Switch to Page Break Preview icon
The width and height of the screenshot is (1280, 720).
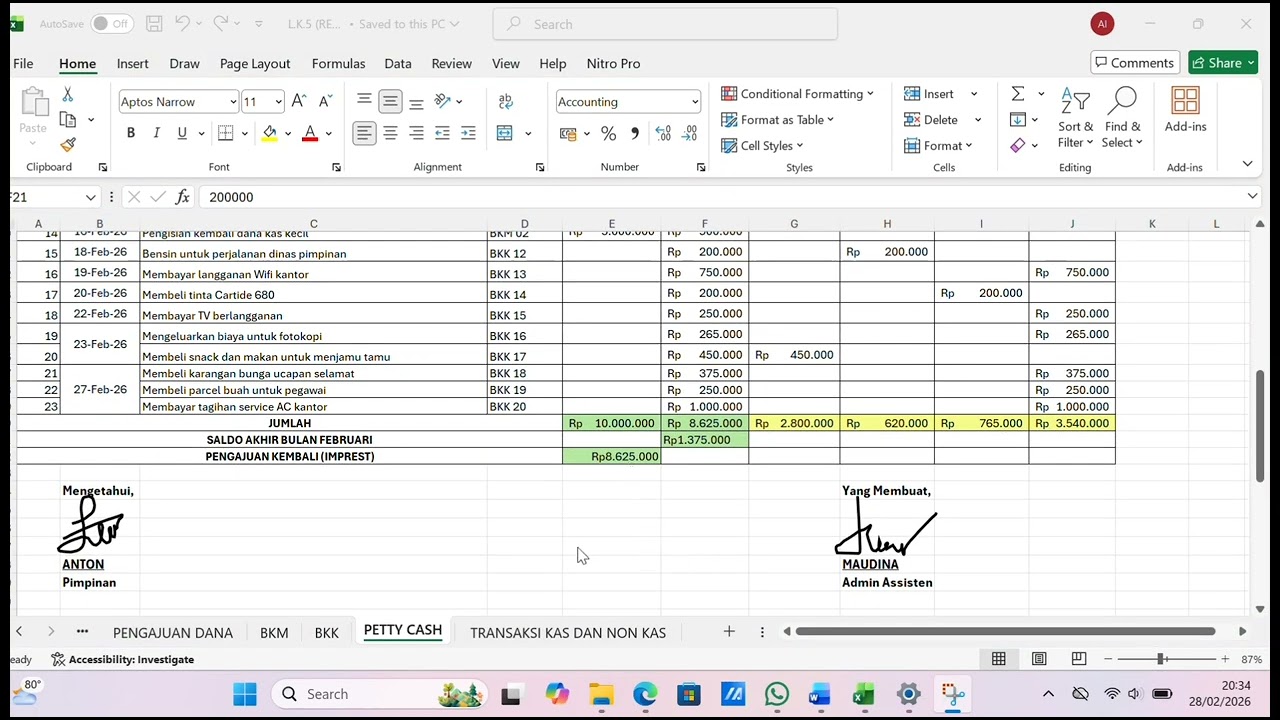tap(1079, 659)
